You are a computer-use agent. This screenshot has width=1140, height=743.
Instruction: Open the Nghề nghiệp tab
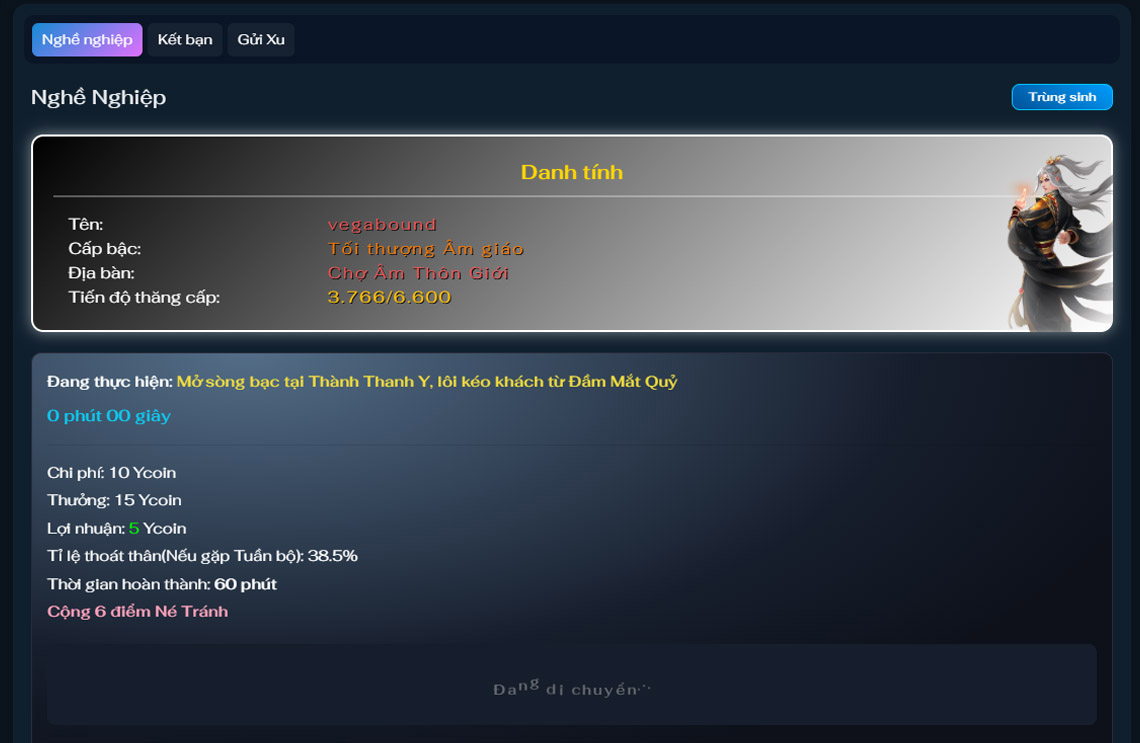coord(87,39)
